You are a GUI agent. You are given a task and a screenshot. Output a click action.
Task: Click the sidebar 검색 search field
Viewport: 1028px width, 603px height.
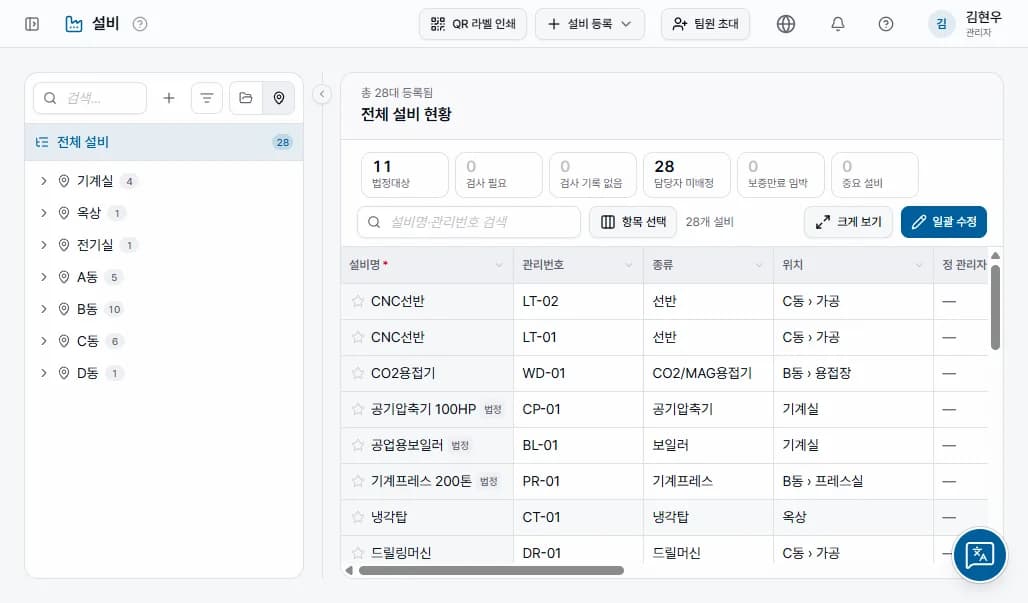pyautogui.click(x=90, y=98)
